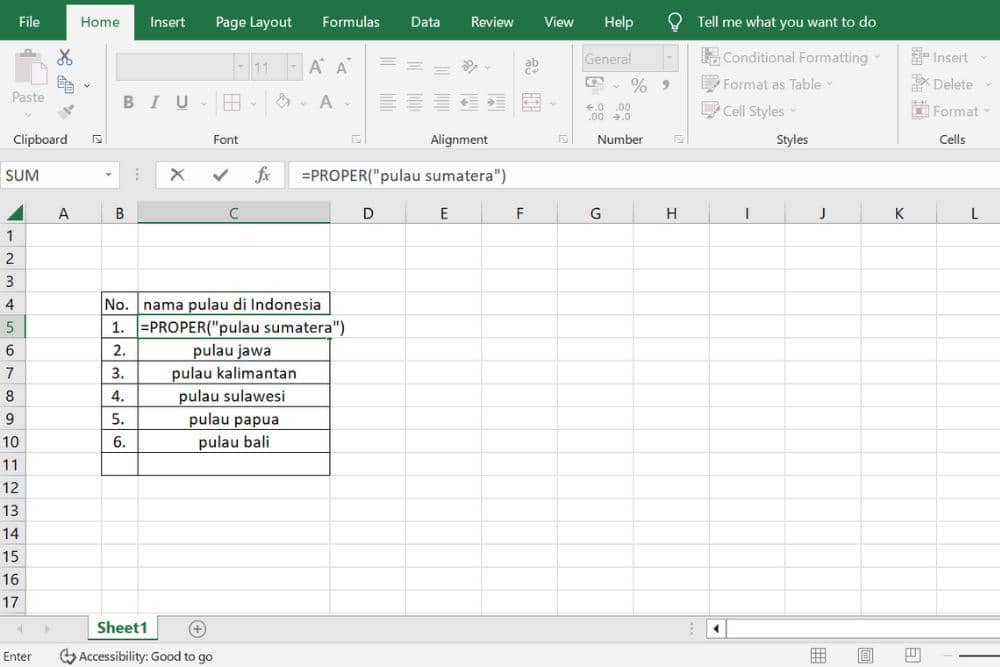The image size is (1000, 667).
Task: Switch to the Page Layout tab
Action: [x=254, y=22]
